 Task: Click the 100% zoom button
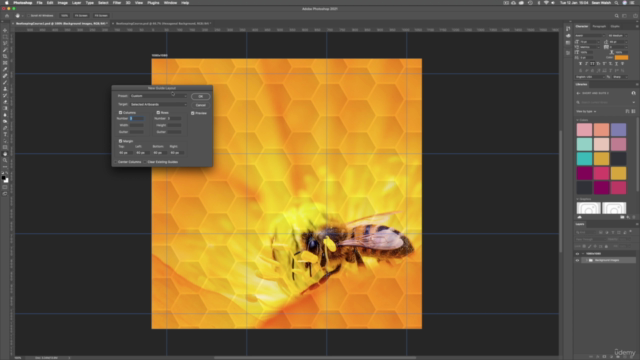coord(64,16)
